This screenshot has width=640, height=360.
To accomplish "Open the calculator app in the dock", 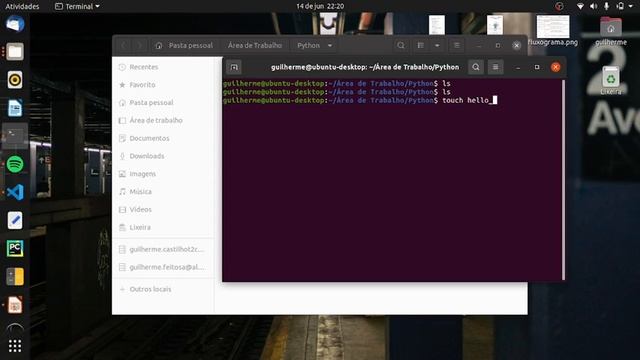I will [15, 277].
